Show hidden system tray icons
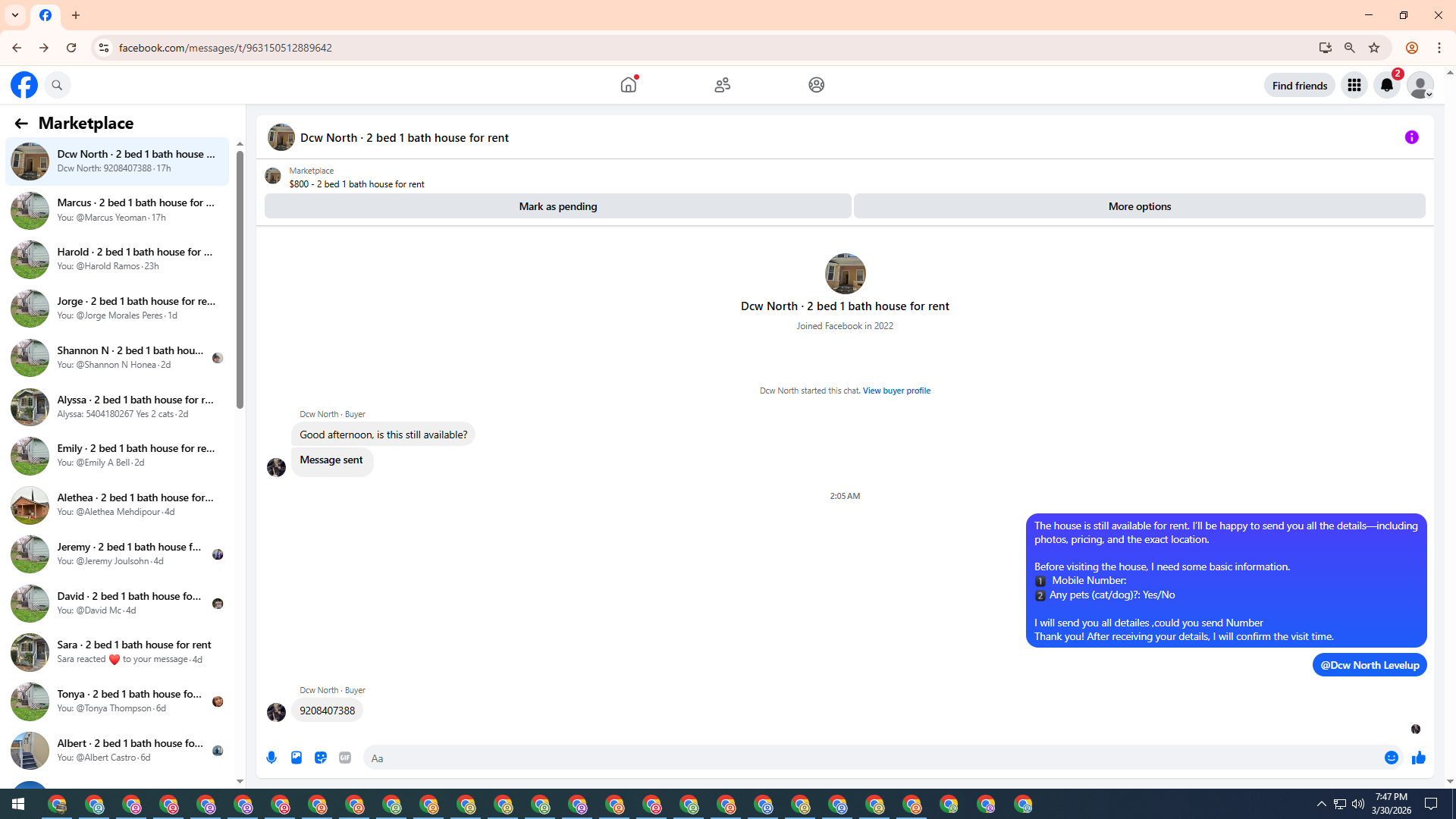Image resolution: width=1456 pixels, height=819 pixels. [x=1321, y=804]
